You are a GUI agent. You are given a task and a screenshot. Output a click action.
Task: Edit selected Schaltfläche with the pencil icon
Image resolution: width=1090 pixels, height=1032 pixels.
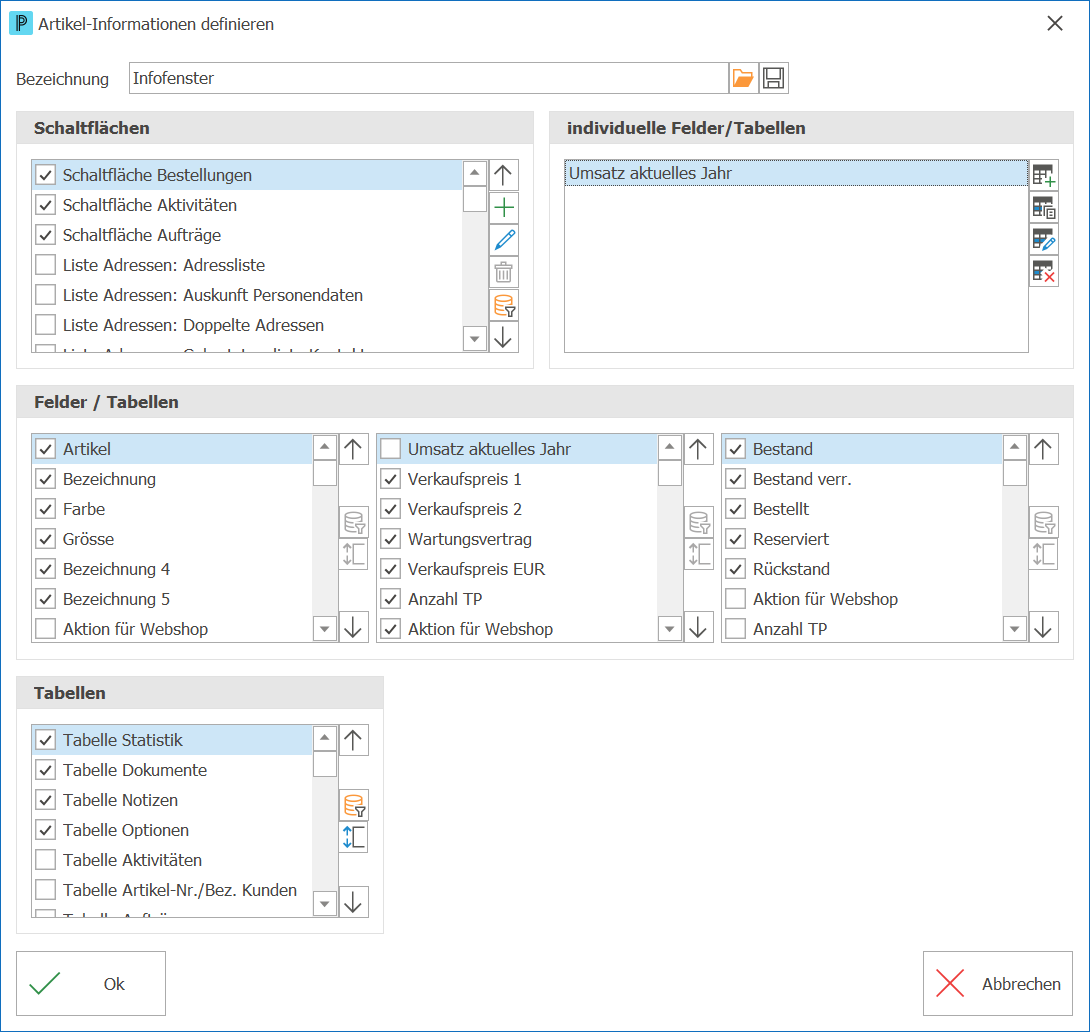click(x=504, y=240)
